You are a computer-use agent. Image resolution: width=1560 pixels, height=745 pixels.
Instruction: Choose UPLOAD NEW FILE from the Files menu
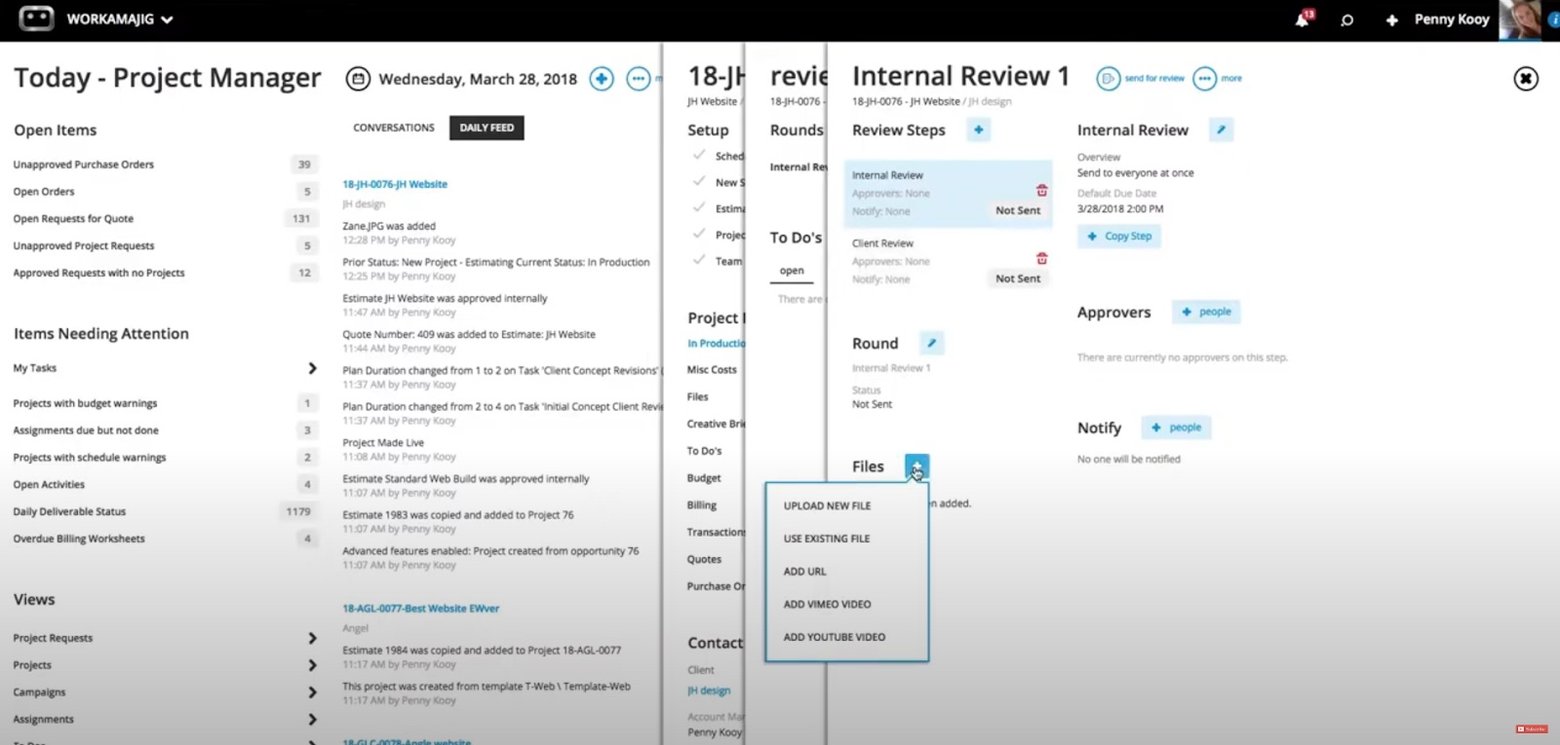pos(827,505)
